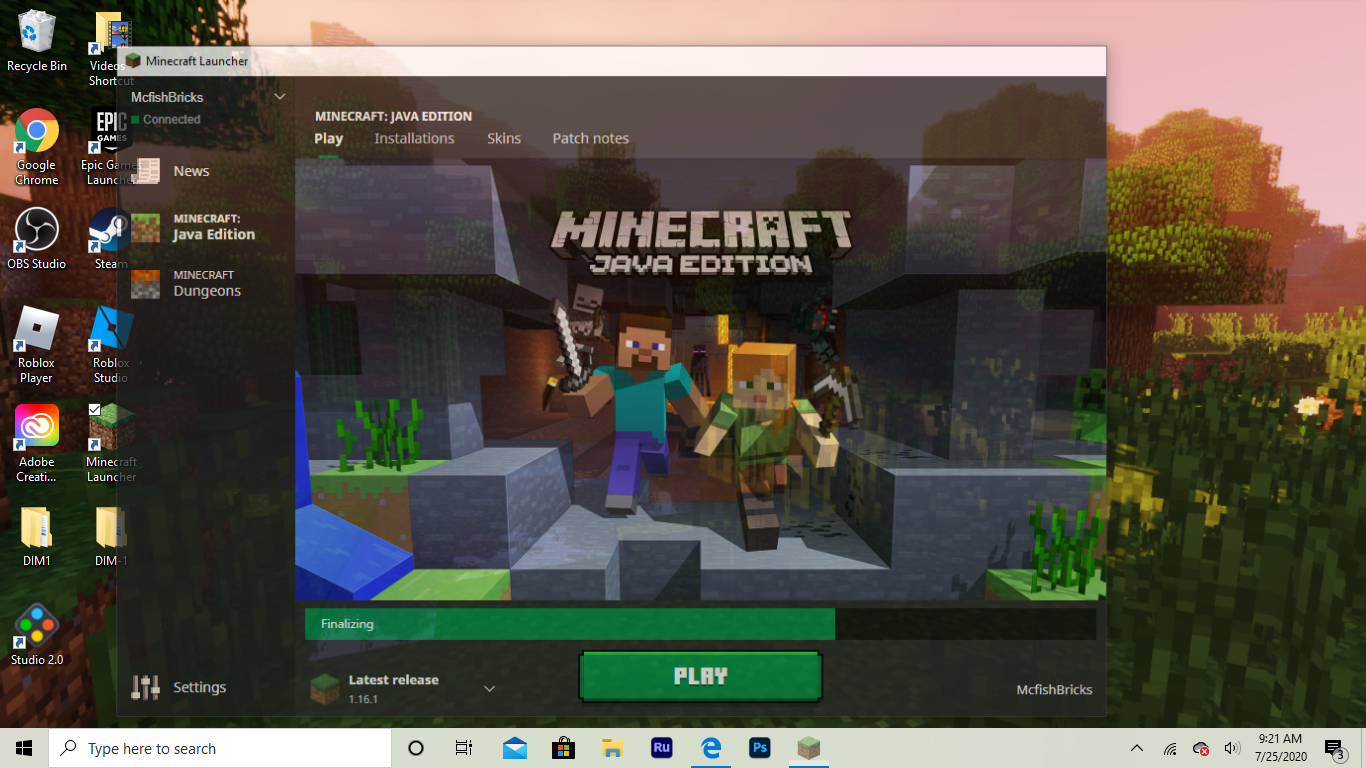The image size is (1366, 768).
Task: Select the Minecraft Dungeons icon in sidebar
Action: pyautogui.click(x=146, y=283)
